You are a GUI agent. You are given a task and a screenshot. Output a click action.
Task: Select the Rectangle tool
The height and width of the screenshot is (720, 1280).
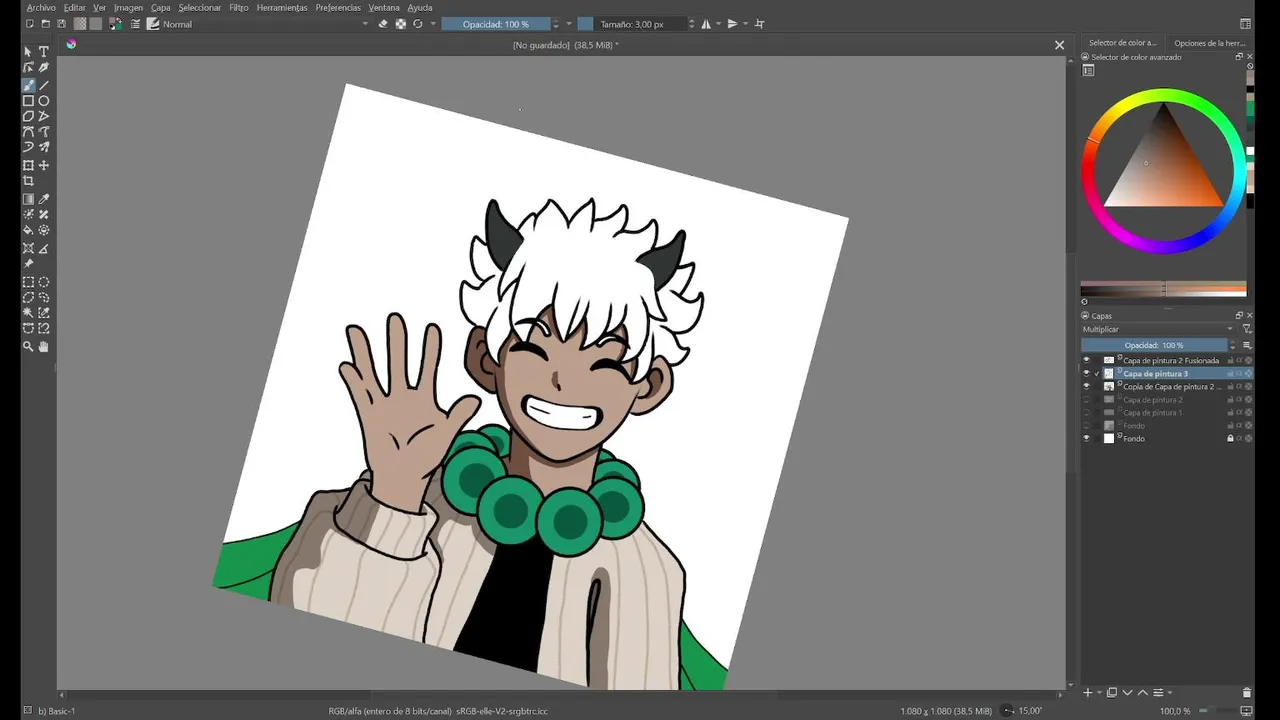click(x=28, y=101)
